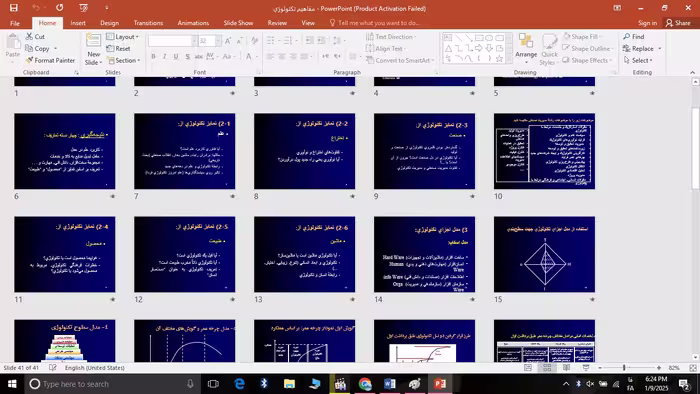Open the Copy dropdown arrow
700x394 pixels.
click(x=55, y=49)
